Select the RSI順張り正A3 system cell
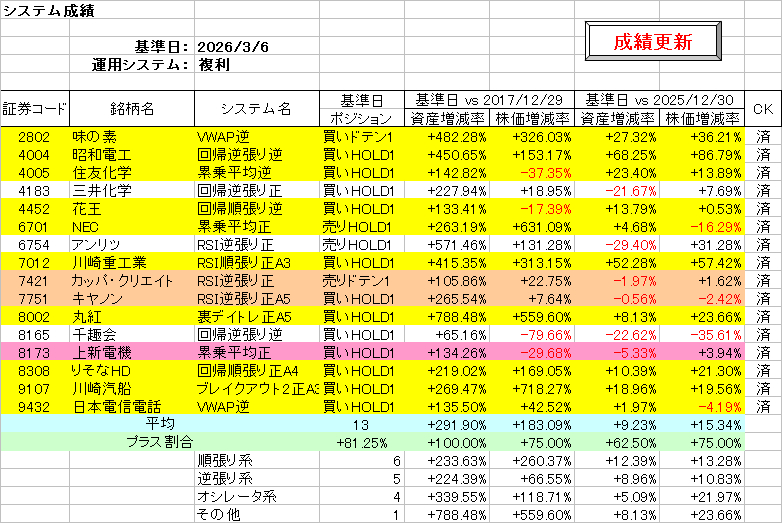Image resolution: width=782 pixels, height=523 pixels. [x=257, y=262]
